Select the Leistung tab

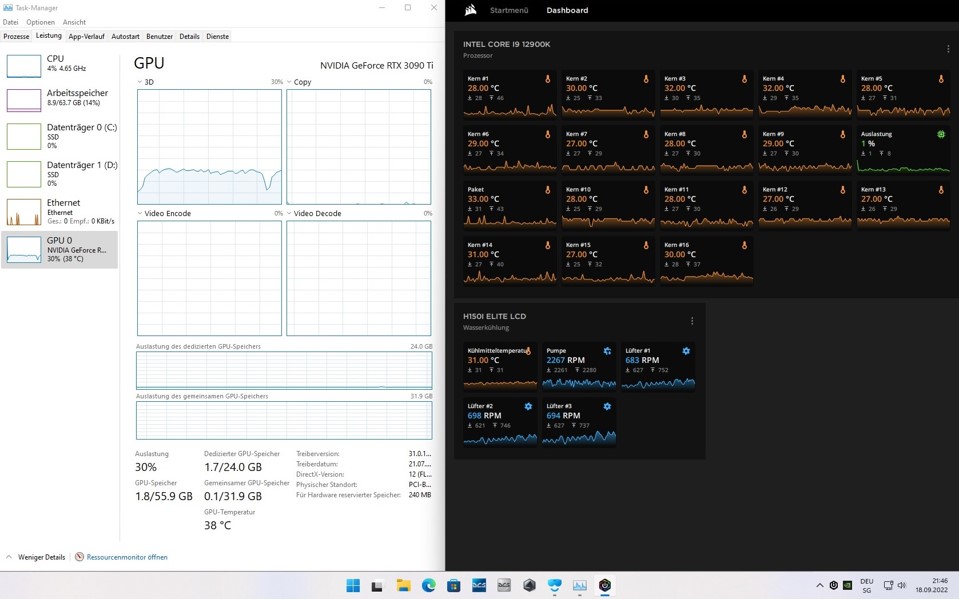pos(48,35)
